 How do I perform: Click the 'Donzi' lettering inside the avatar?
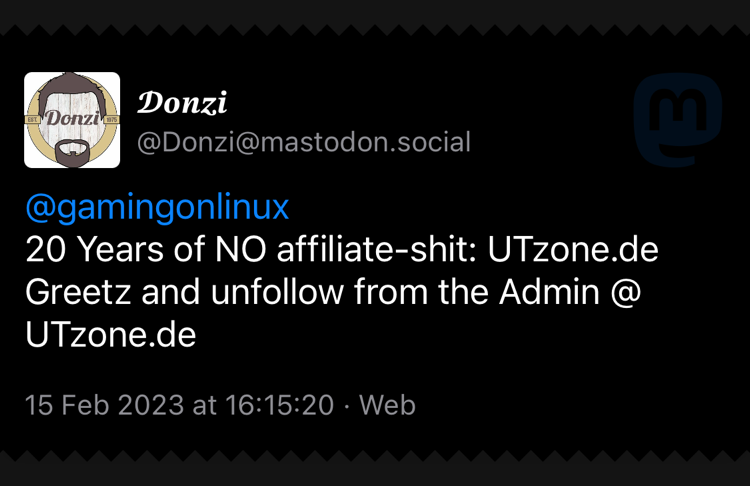click(x=71, y=120)
